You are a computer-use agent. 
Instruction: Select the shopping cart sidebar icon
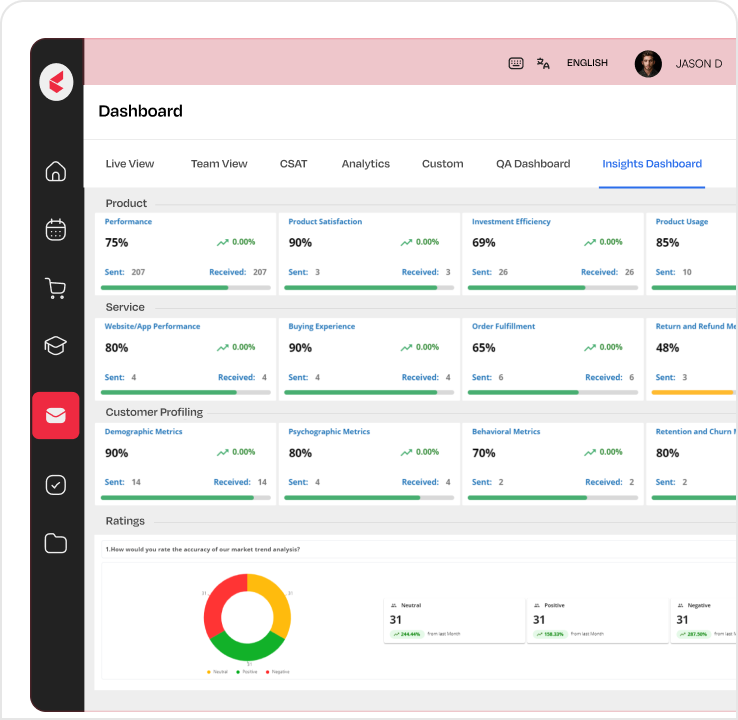coord(56,289)
